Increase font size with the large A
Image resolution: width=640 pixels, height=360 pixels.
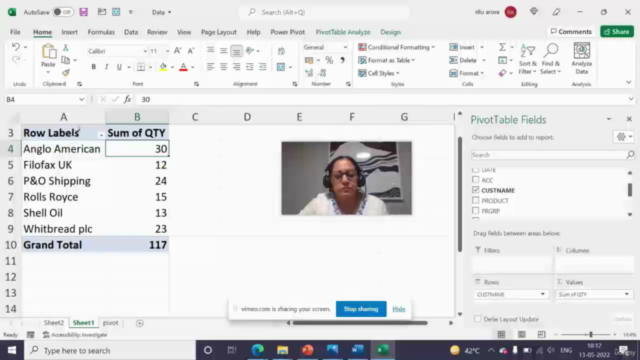[x=178, y=51]
